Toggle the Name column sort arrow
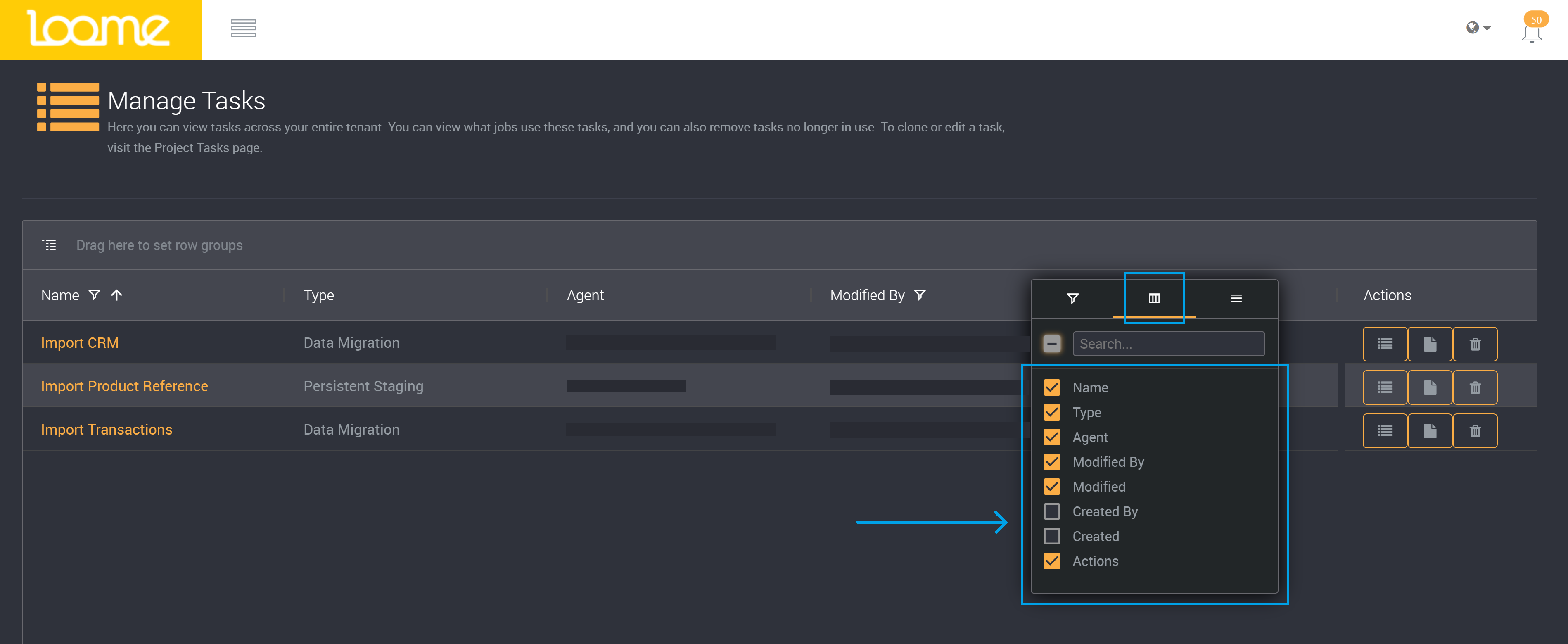 [117, 295]
